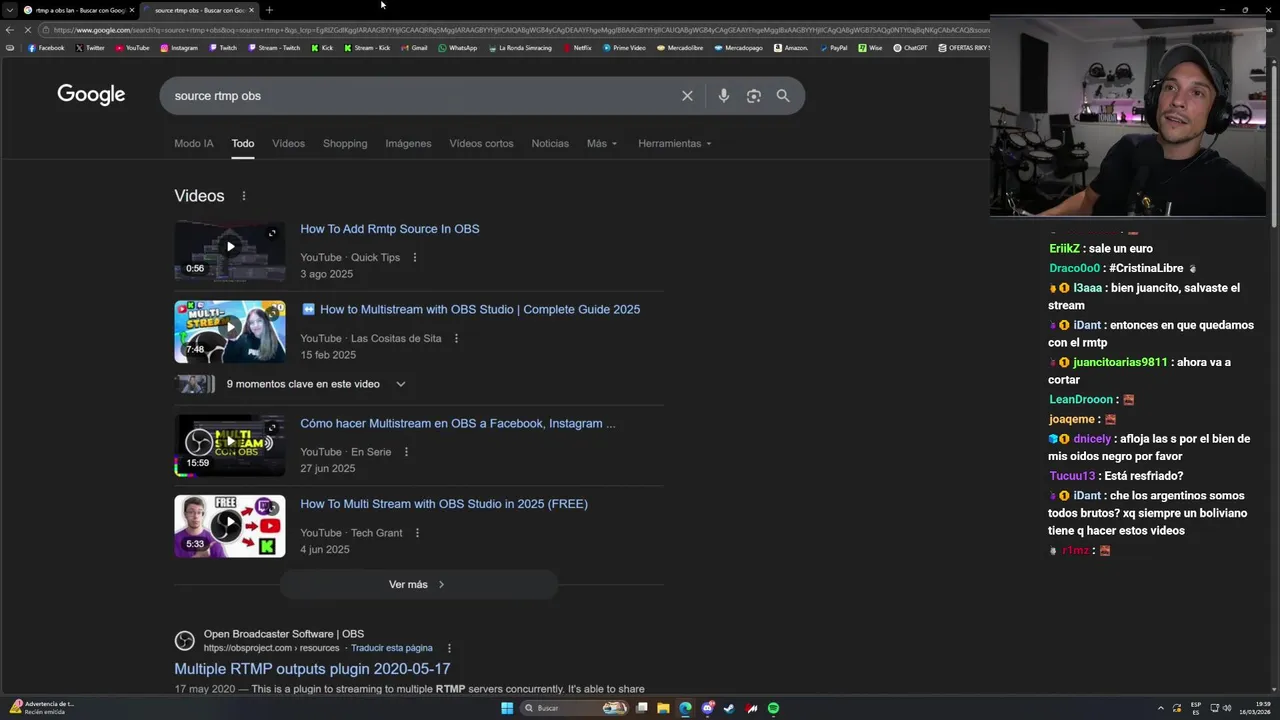This screenshot has height=720, width=1280.
Task: Open Edge browser from the taskbar
Action: (685, 708)
